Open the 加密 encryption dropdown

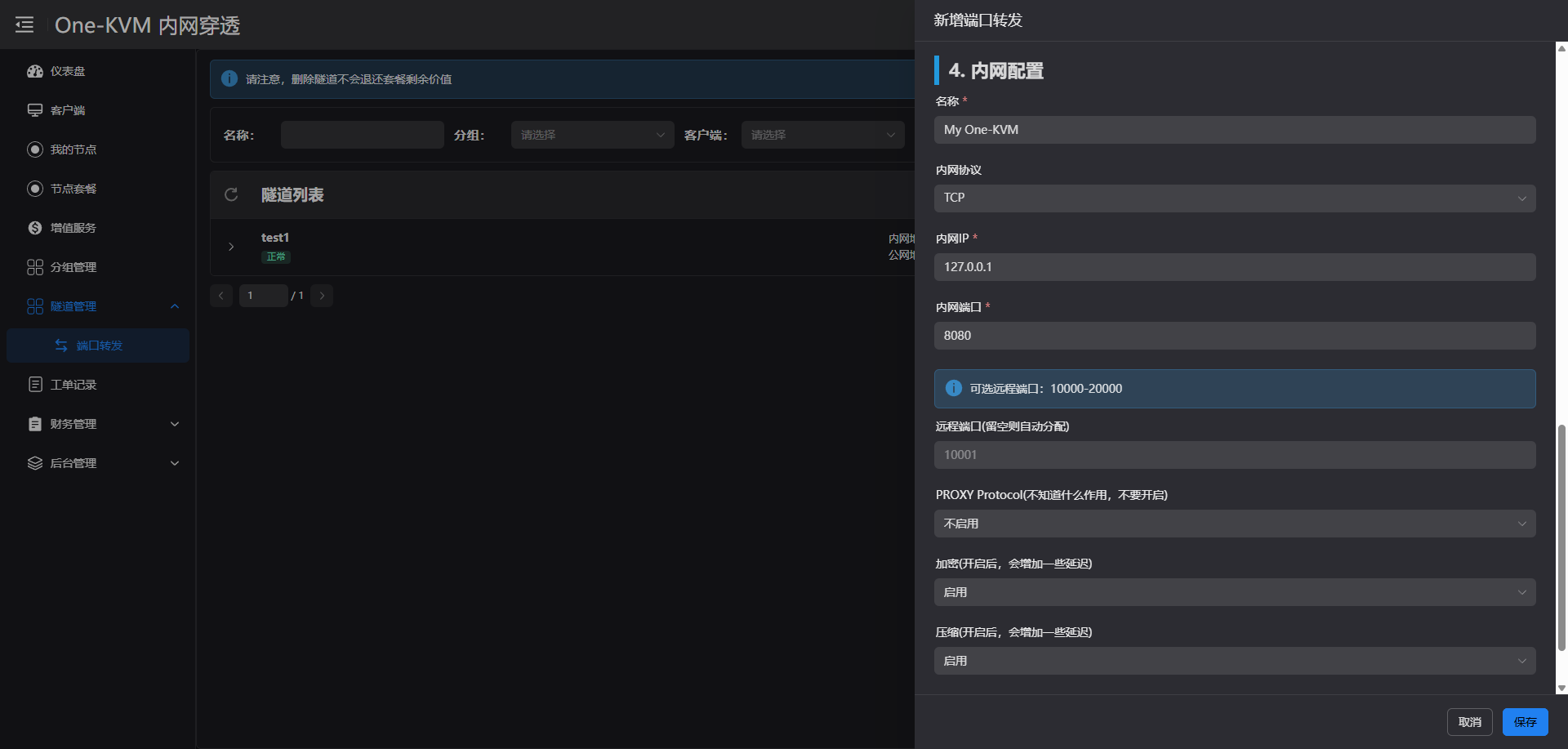tap(1234, 592)
